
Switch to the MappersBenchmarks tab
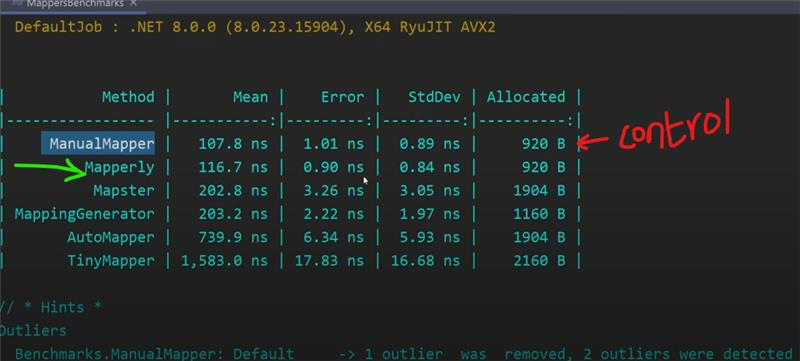[74, 3]
